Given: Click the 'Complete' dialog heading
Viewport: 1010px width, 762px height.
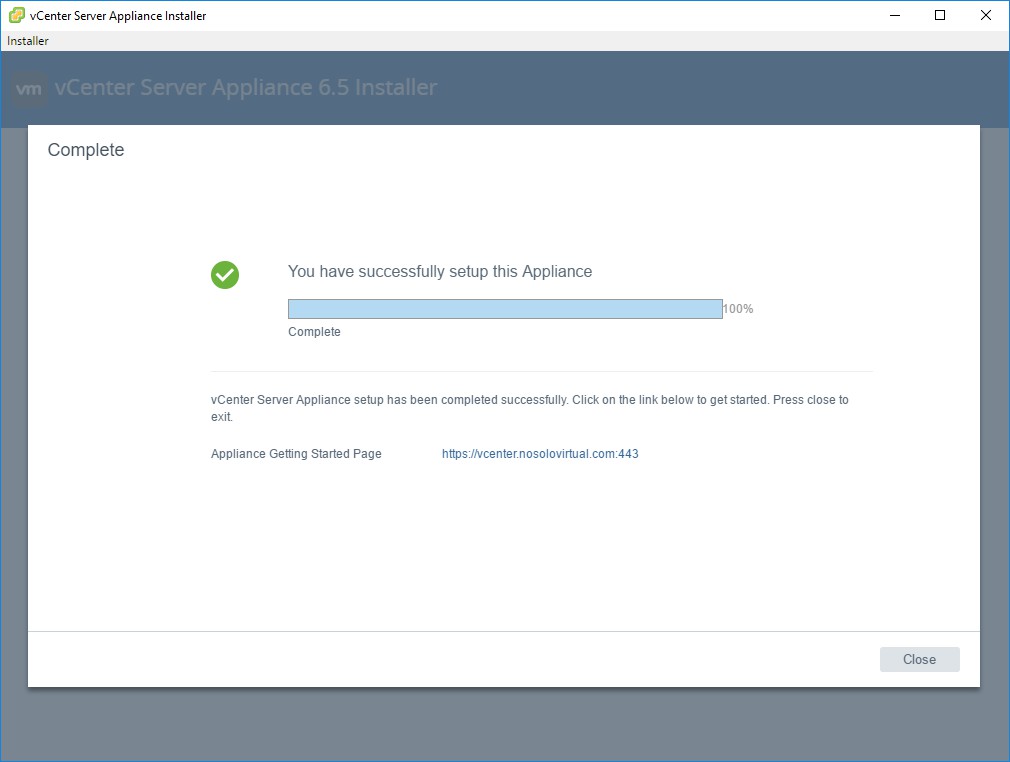Looking at the screenshot, I should coord(86,149).
